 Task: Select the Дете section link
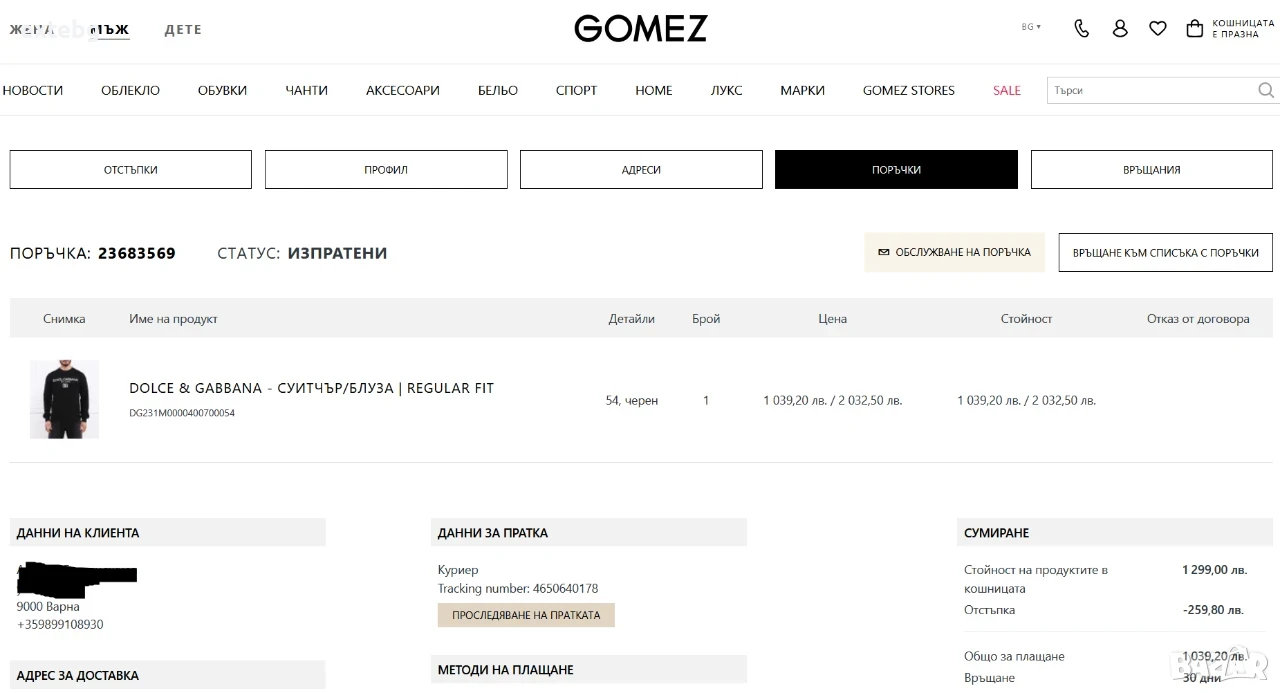coord(183,30)
